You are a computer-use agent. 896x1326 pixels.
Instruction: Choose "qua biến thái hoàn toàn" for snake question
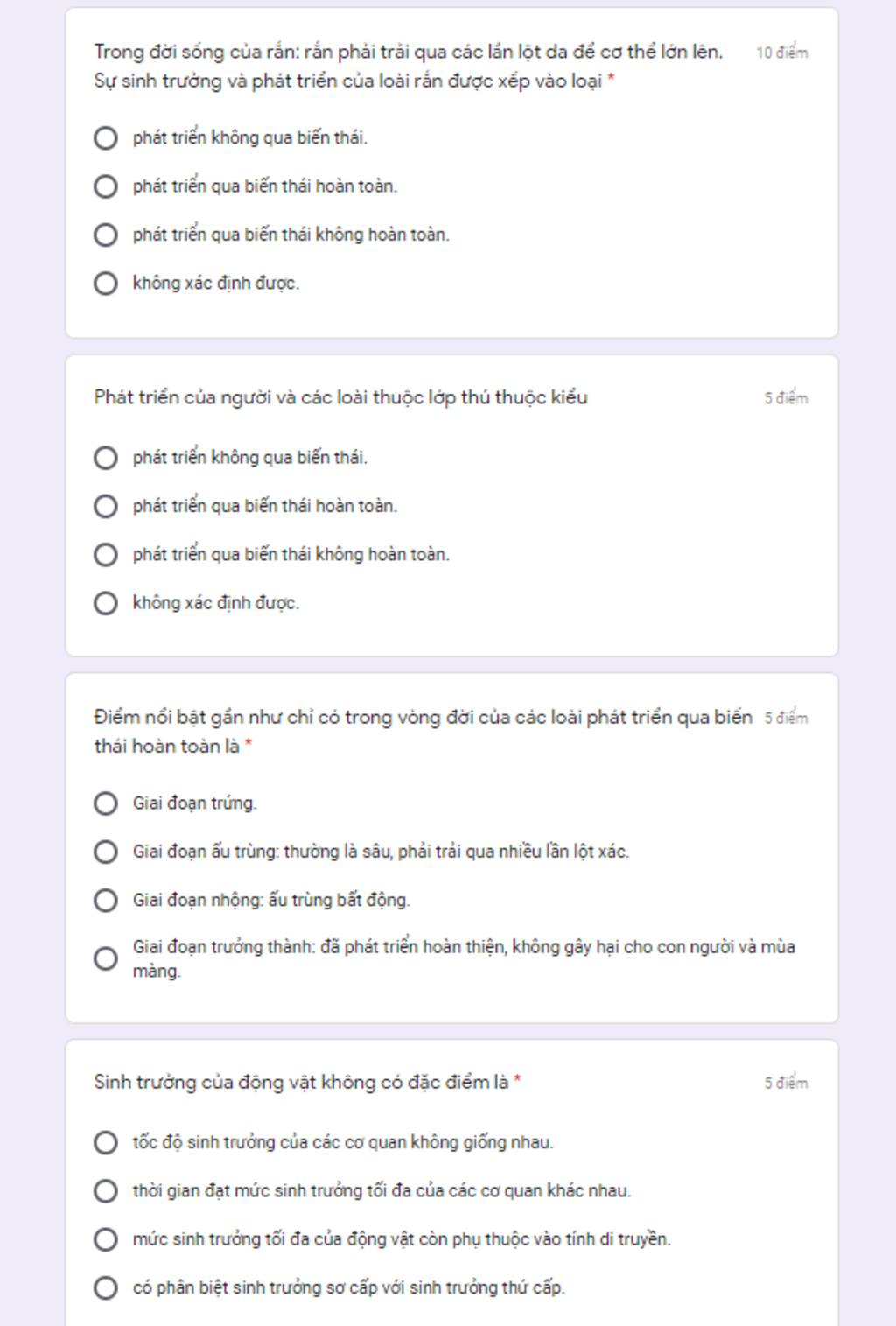106,186
